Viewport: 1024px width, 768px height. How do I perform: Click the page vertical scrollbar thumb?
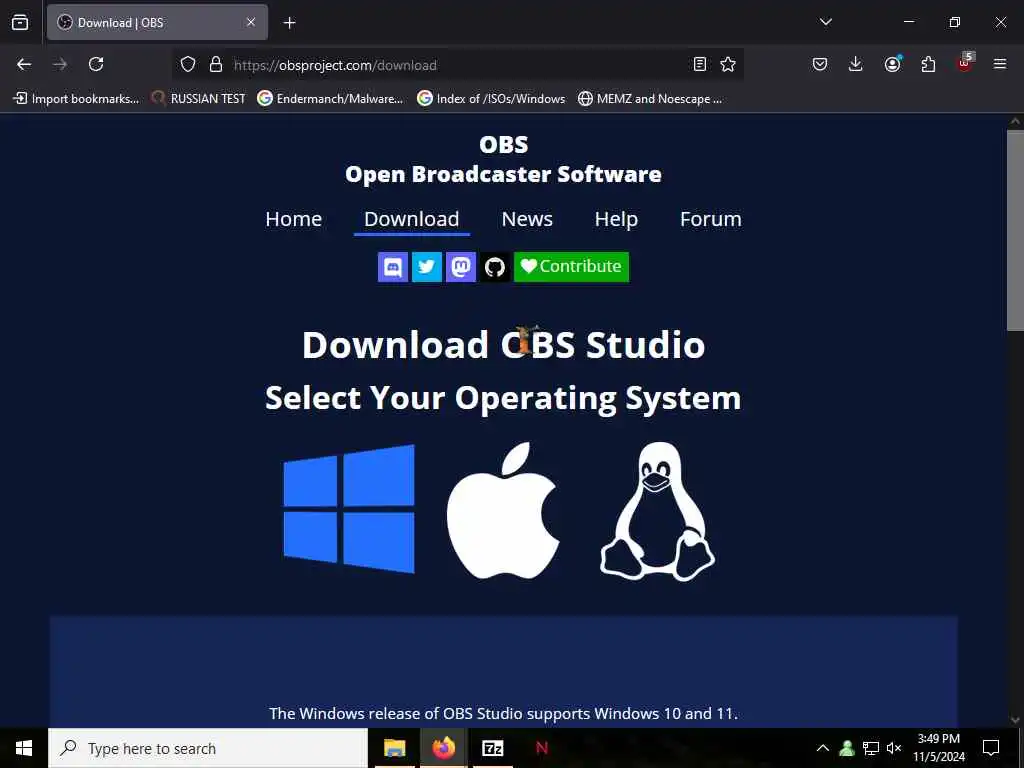pyautogui.click(x=1015, y=231)
